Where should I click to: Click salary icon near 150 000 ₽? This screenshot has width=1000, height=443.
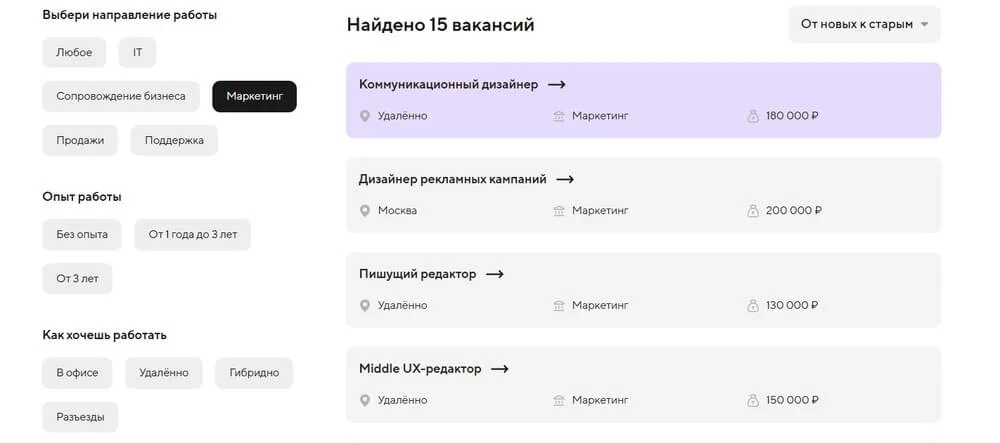coord(753,400)
